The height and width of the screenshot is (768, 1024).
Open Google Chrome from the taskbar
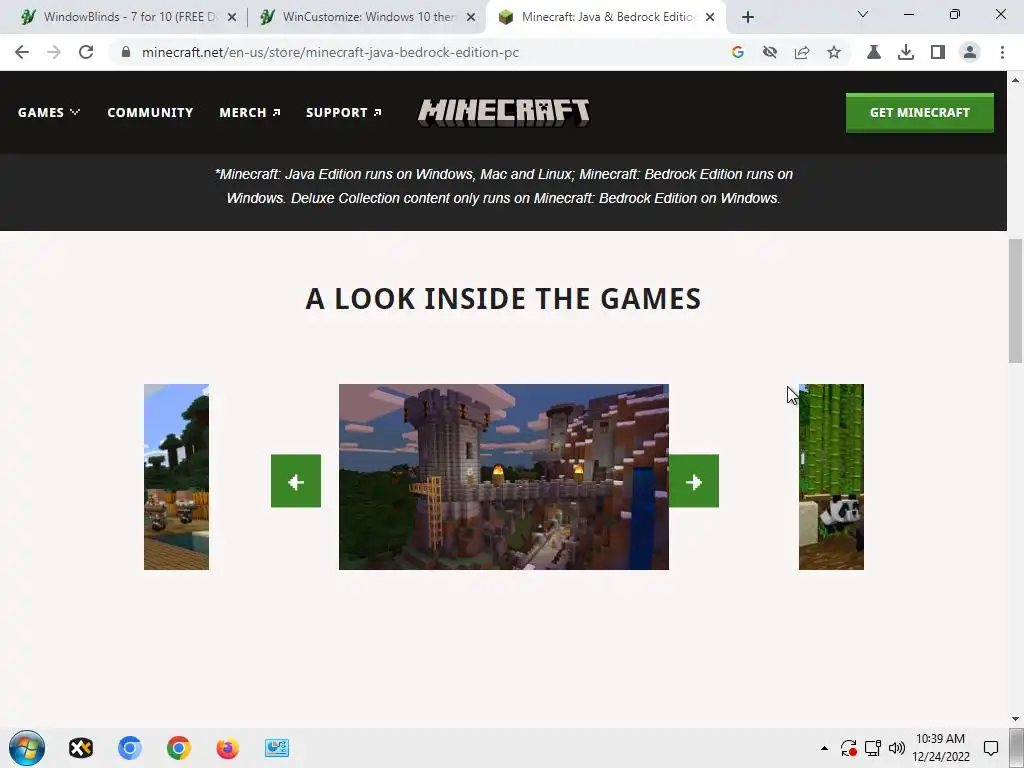tap(179, 748)
